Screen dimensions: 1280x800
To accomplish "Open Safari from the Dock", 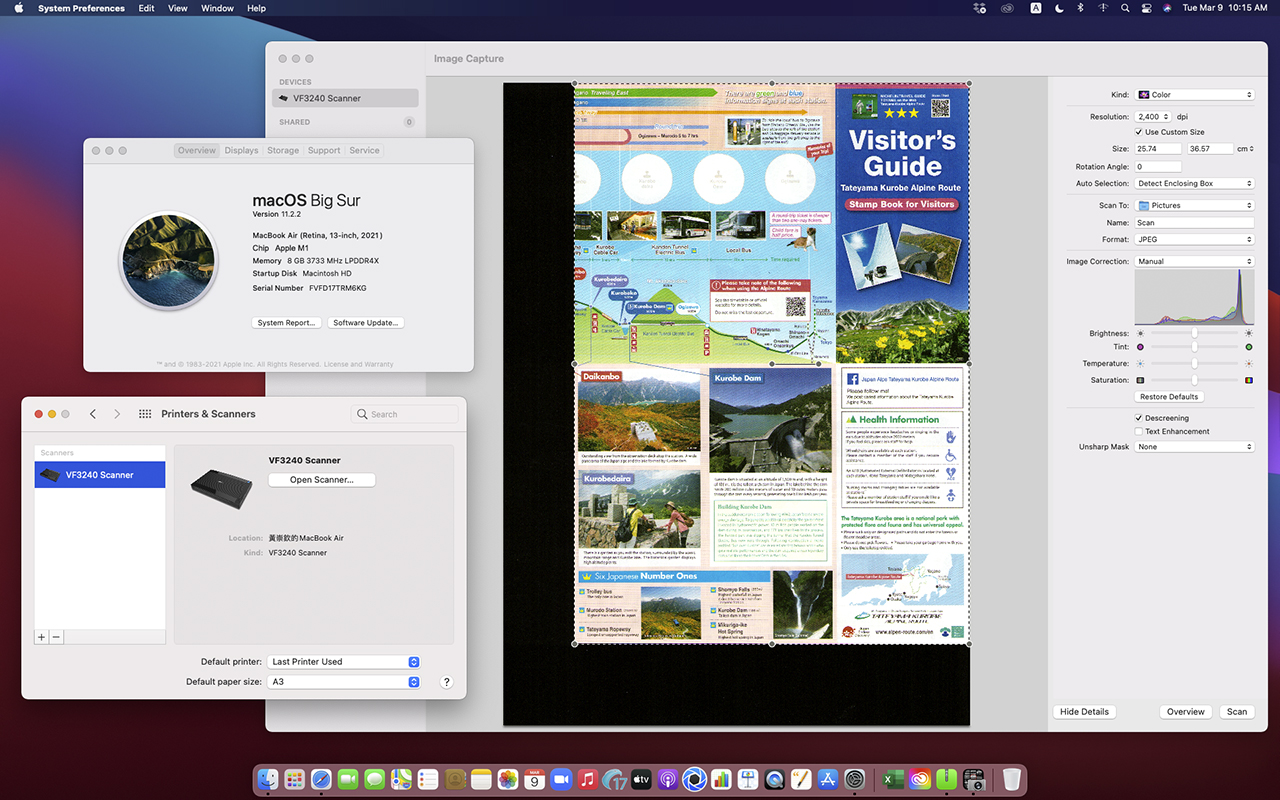I will (321, 779).
